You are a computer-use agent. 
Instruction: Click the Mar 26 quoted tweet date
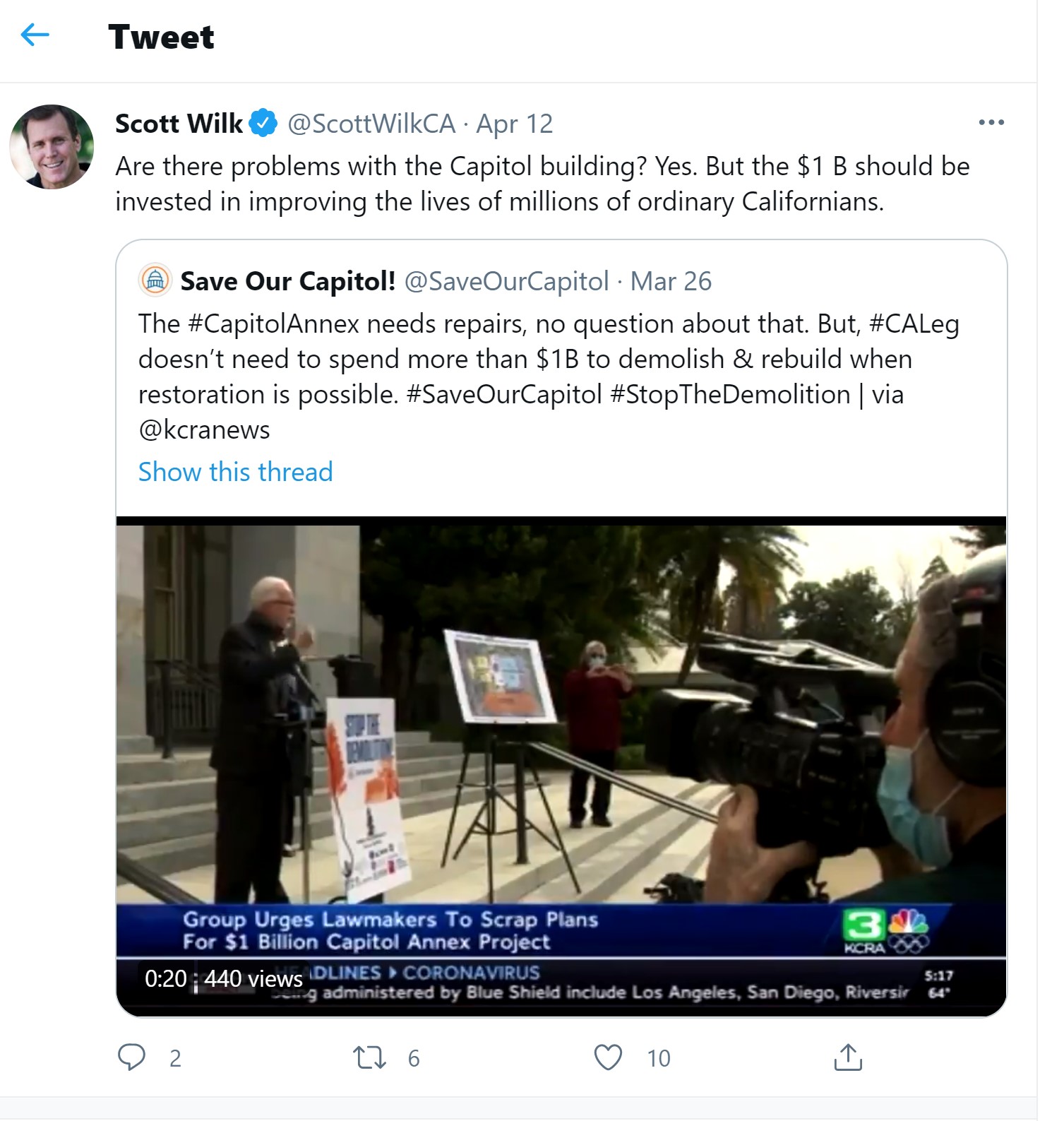671,281
